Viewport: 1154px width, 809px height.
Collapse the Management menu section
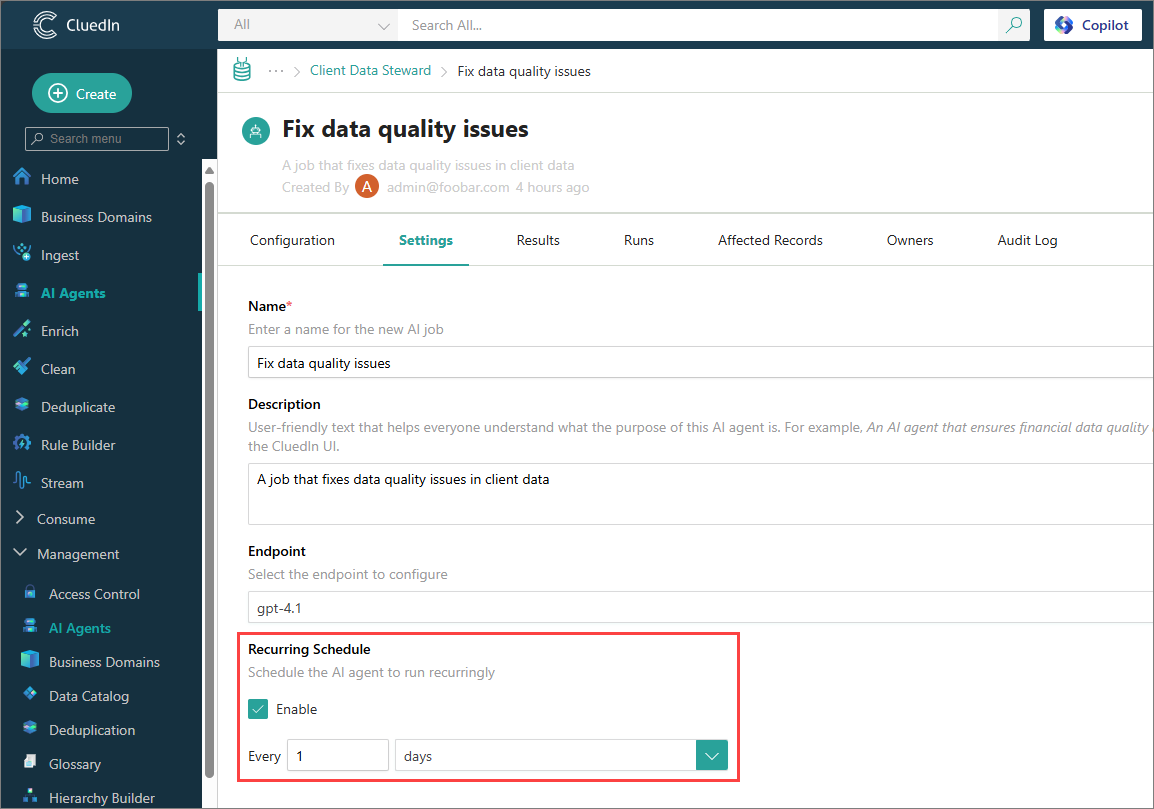click(21, 554)
